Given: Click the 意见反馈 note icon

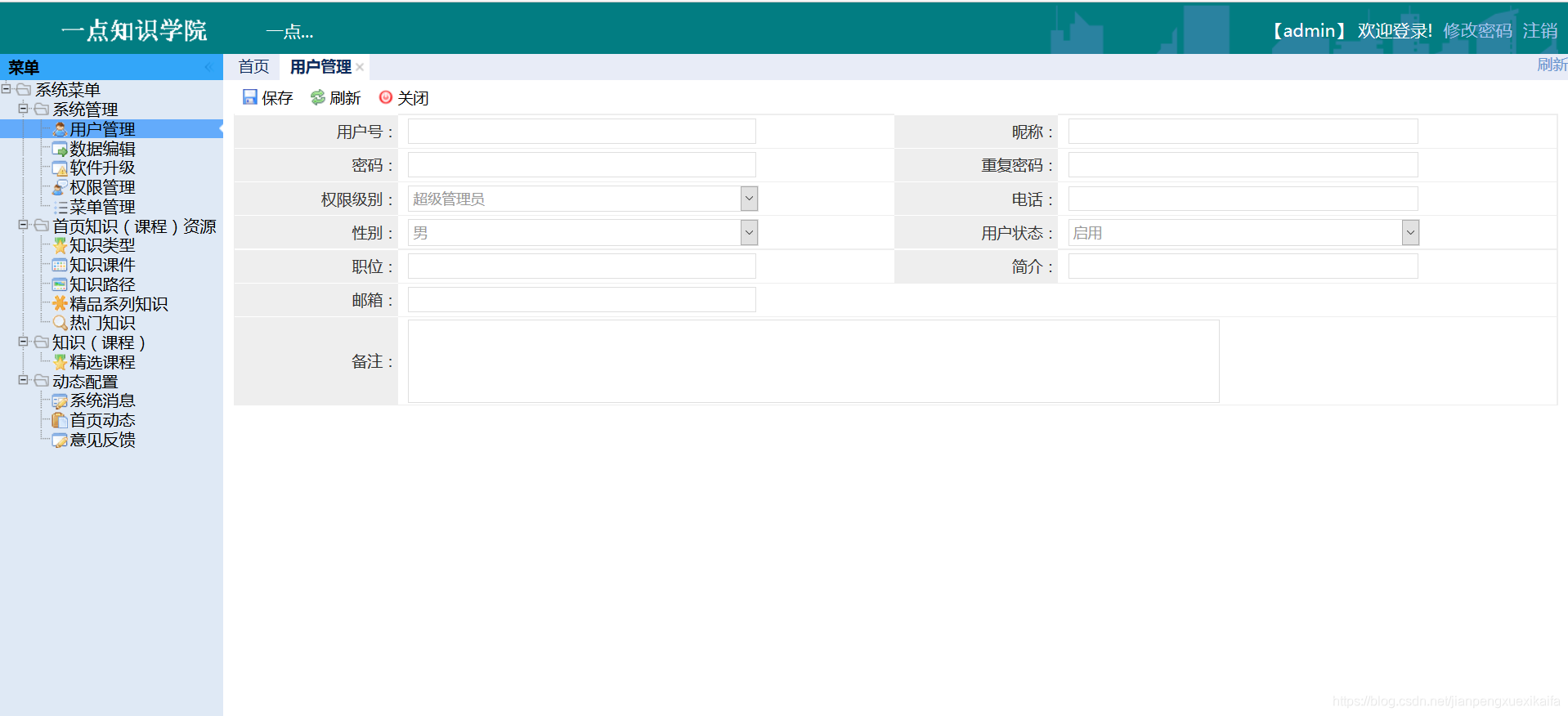Looking at the screenshot, I should 60,440.
